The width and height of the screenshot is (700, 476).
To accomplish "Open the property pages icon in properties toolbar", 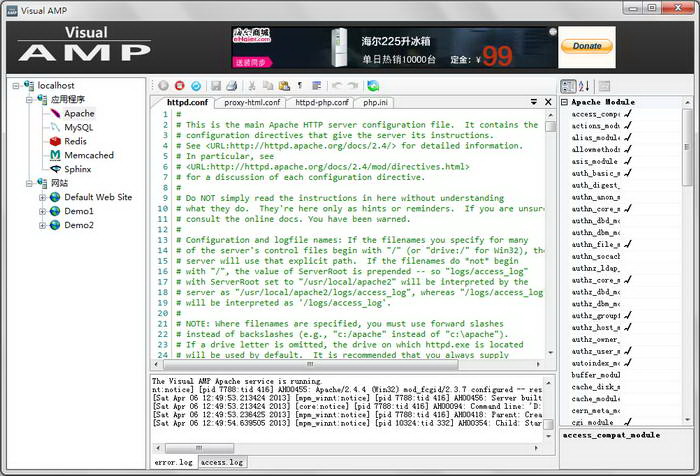I will pyautogui.click(x=604, y=86).
